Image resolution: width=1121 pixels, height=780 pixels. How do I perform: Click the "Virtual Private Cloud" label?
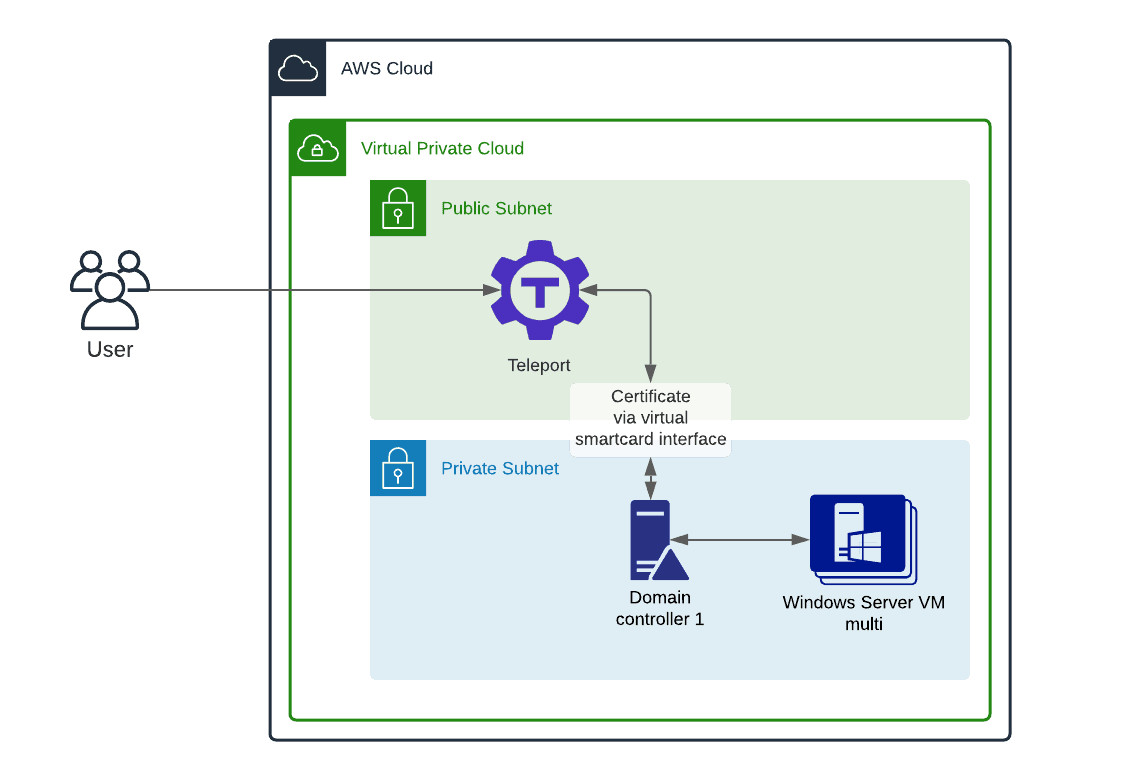[x=442, y=149]
